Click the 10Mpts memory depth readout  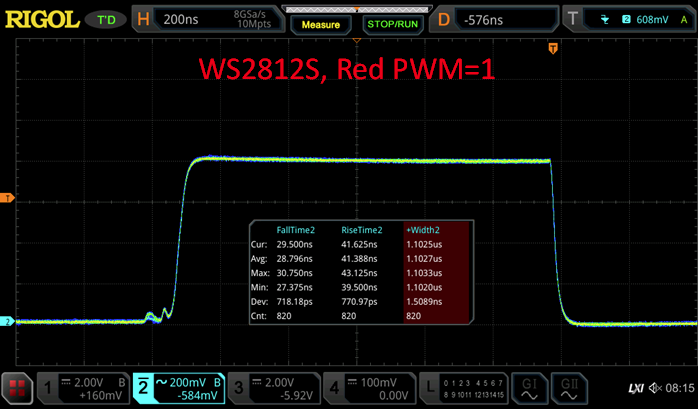pyautogui.click(x=254, y=24)
